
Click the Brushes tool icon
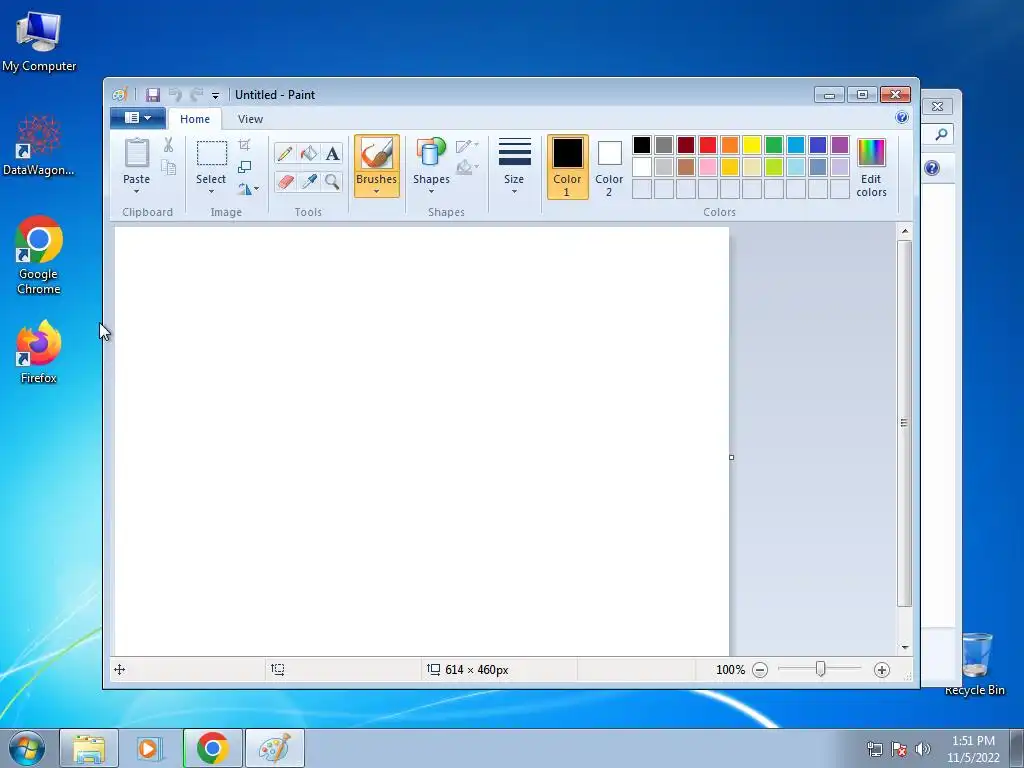(x=376, y=153)
